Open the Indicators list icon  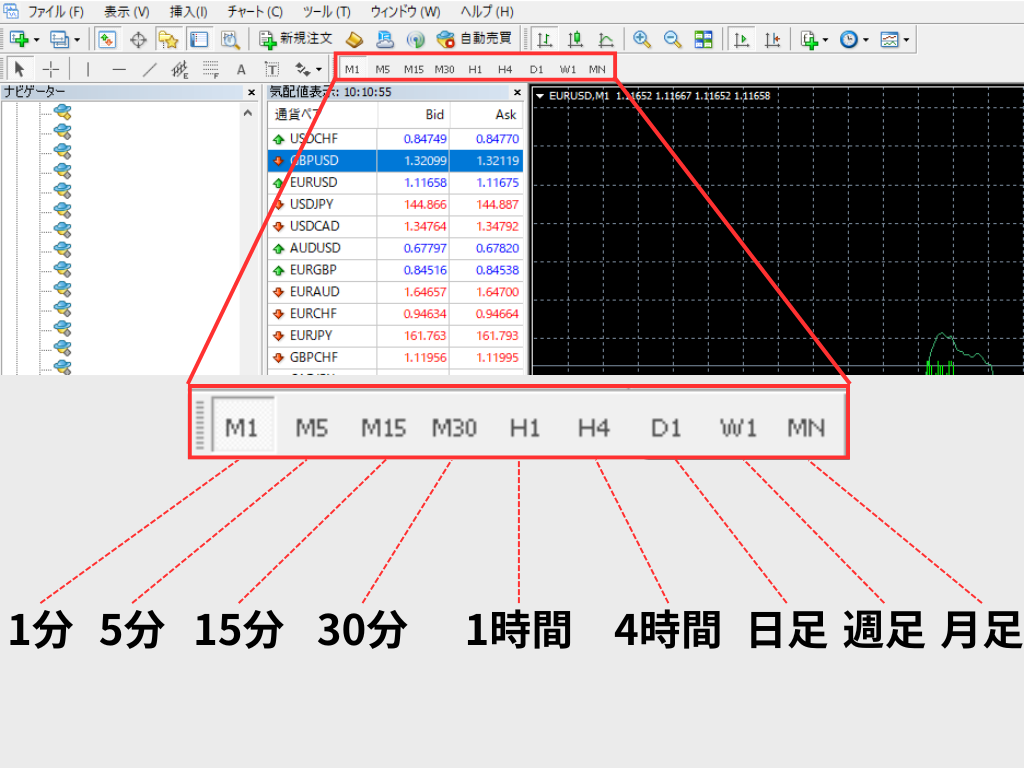point(809,40)
